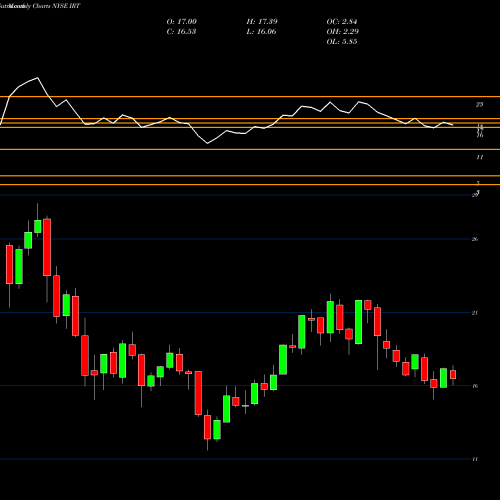Click the '16' price label beside the blue gridline in the candlestick panel
This screenshot has height=500, width=500.
(x=475, y=386)
